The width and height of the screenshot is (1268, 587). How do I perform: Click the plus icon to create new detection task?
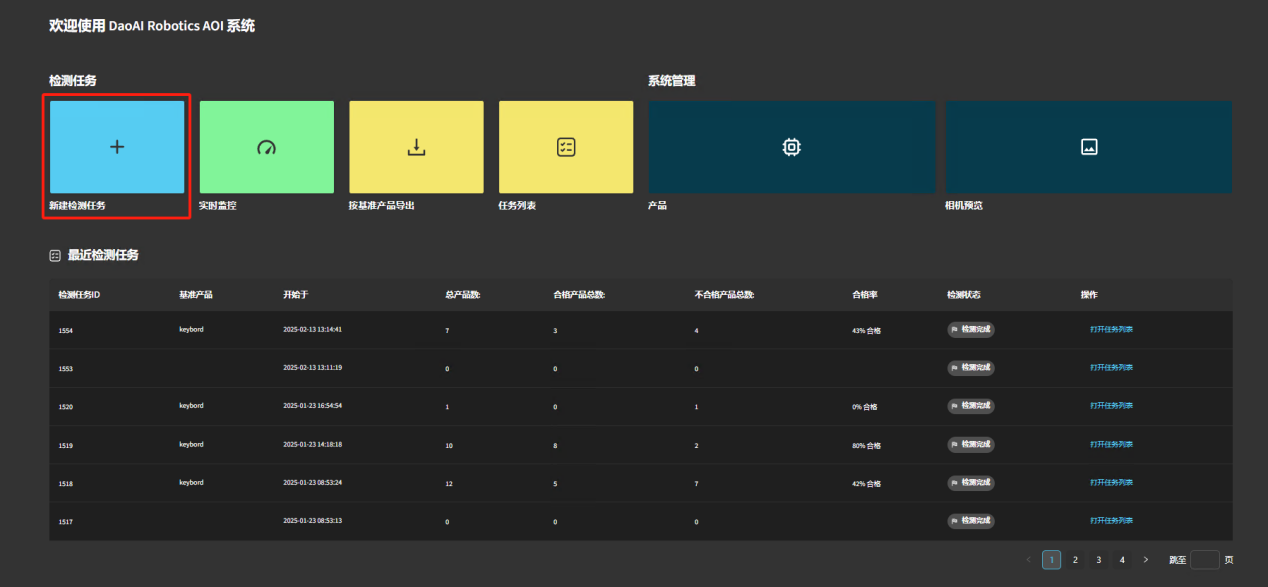coord(117,147)
